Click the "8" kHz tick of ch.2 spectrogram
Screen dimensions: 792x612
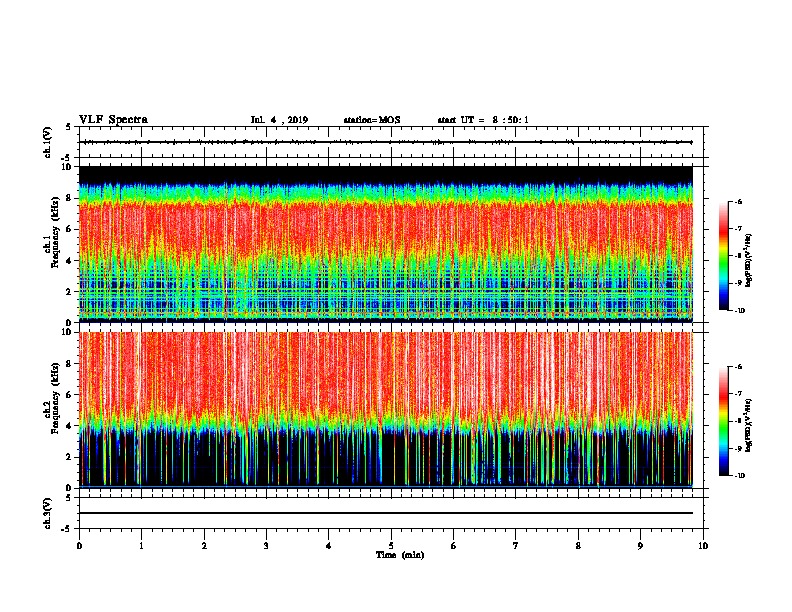69,364
